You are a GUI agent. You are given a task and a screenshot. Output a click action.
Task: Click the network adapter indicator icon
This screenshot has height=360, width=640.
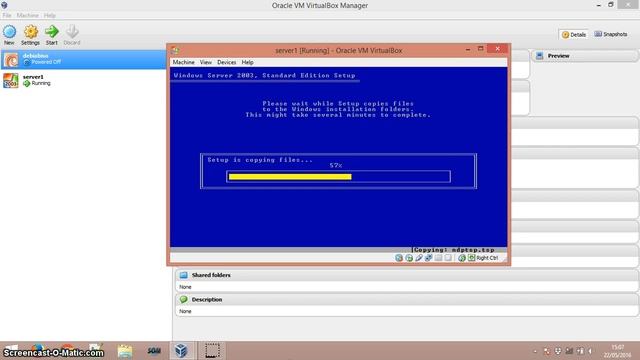pos(428,258)
